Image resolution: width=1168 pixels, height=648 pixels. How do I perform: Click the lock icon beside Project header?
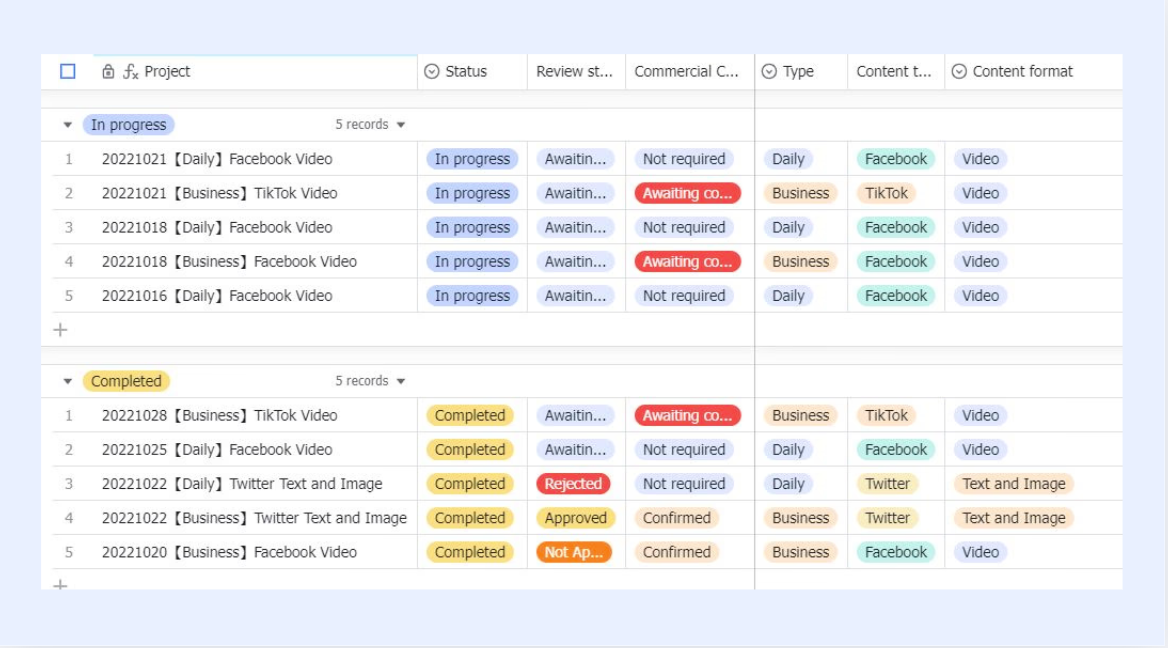pos(108,72)
